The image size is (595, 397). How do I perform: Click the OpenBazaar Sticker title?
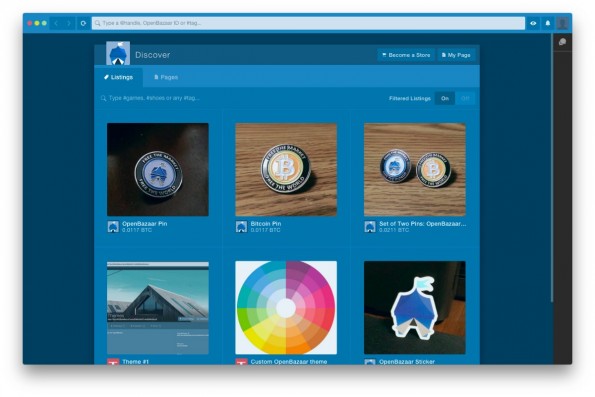(407, 362)
